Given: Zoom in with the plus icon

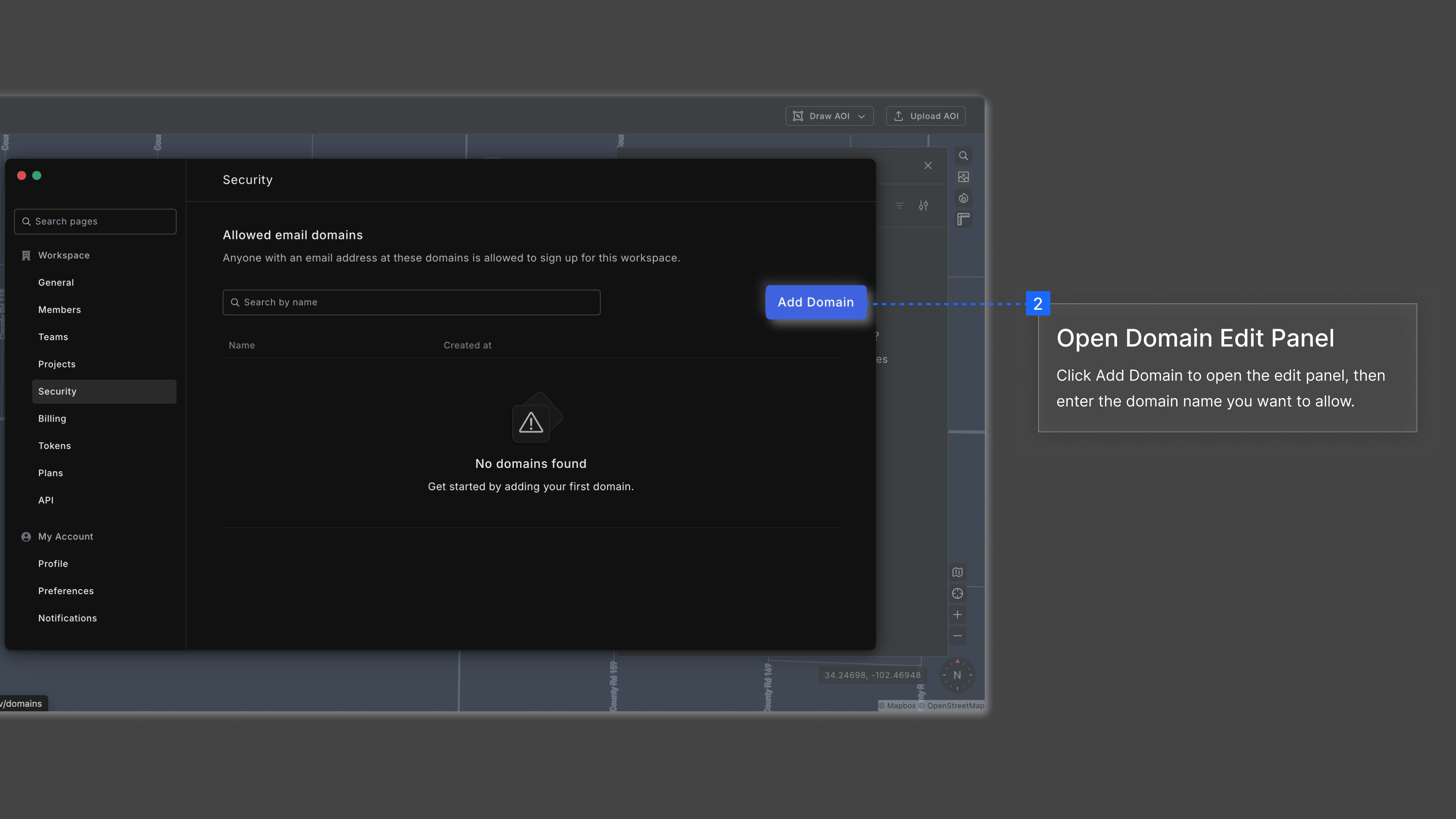Looking at the screenshot, I should point(957,615).
